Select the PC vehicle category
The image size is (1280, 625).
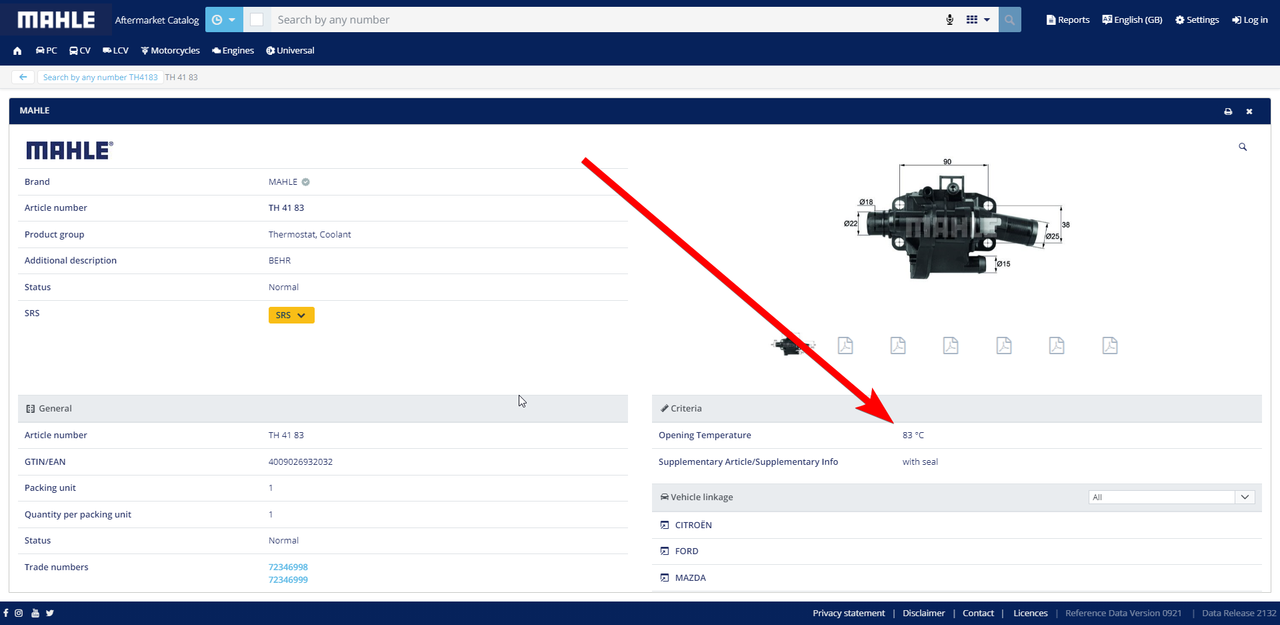click(46, 50)
